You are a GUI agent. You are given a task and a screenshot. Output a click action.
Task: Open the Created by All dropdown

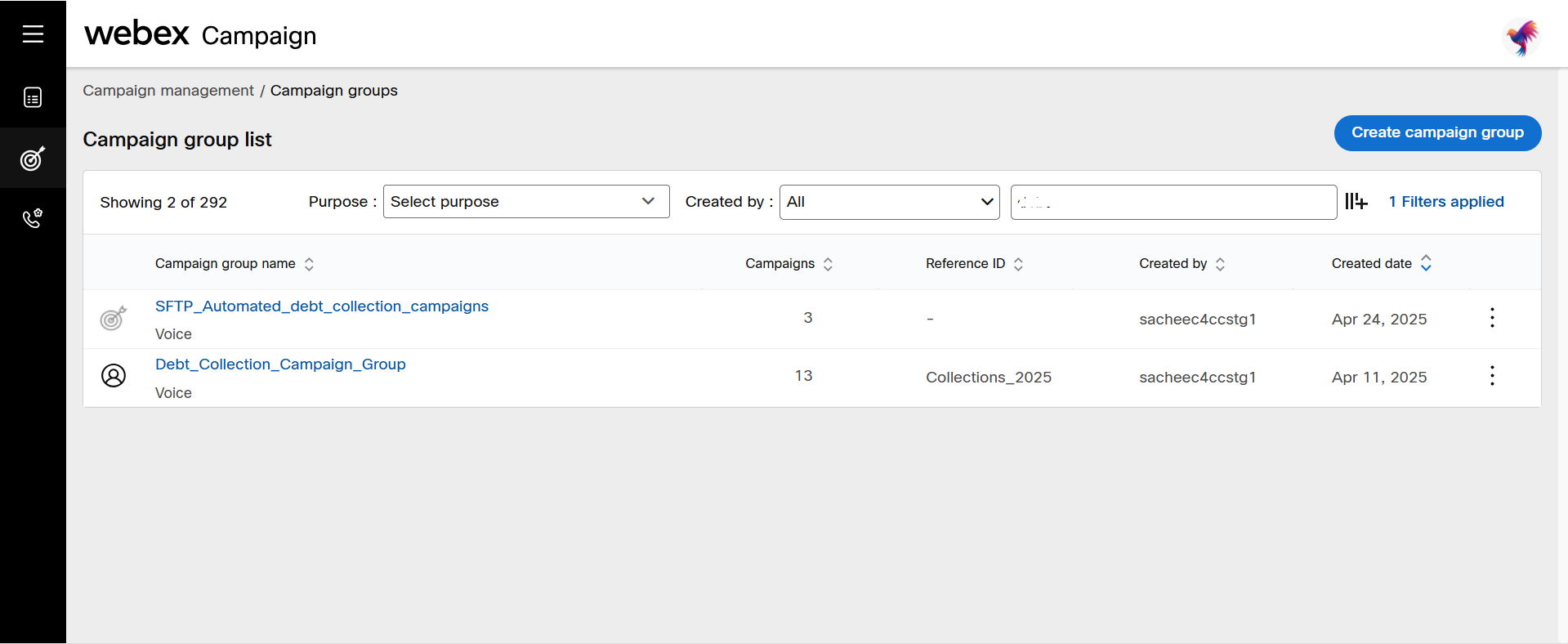(890, 202)
